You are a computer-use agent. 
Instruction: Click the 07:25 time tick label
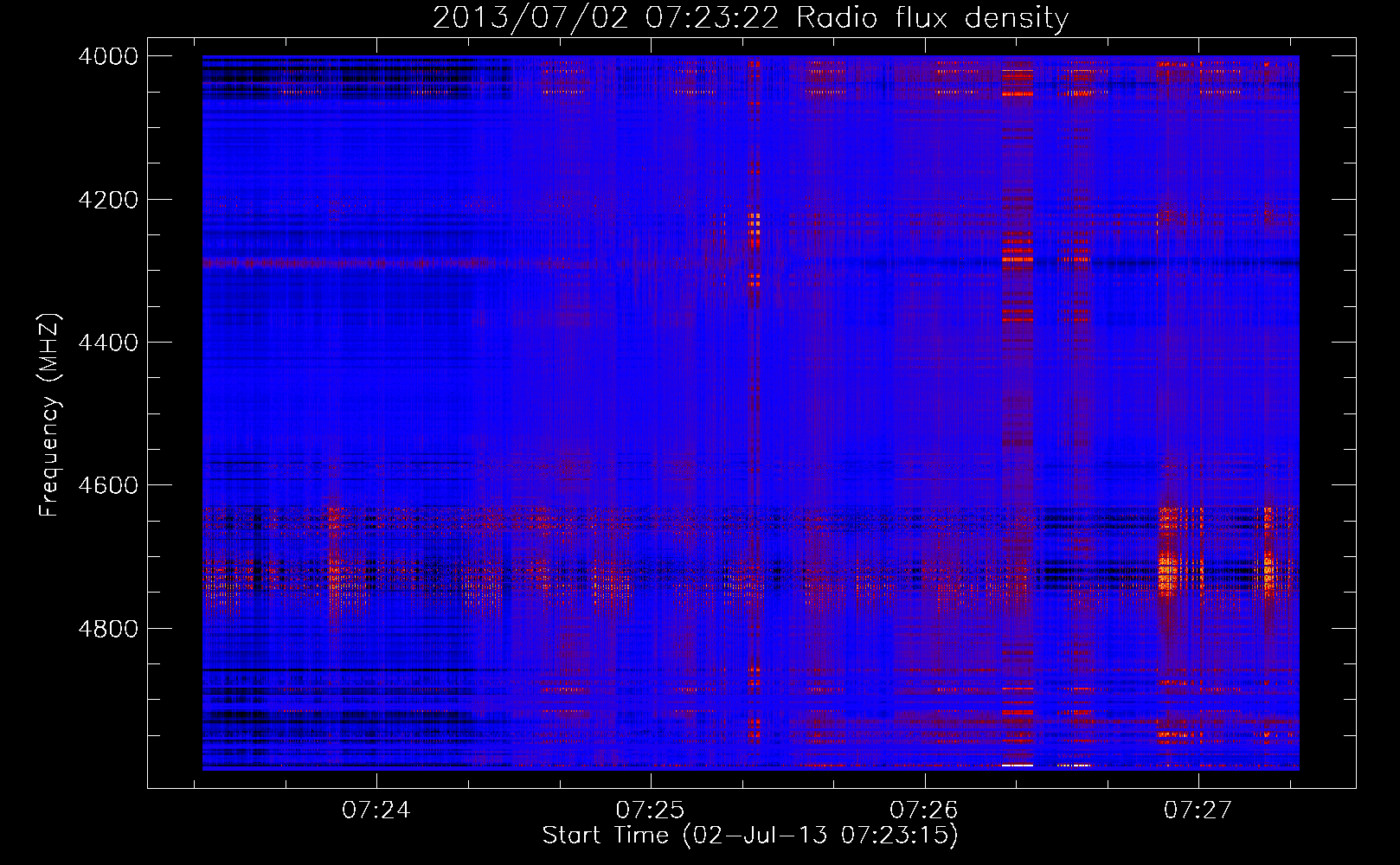click(650, 811)
